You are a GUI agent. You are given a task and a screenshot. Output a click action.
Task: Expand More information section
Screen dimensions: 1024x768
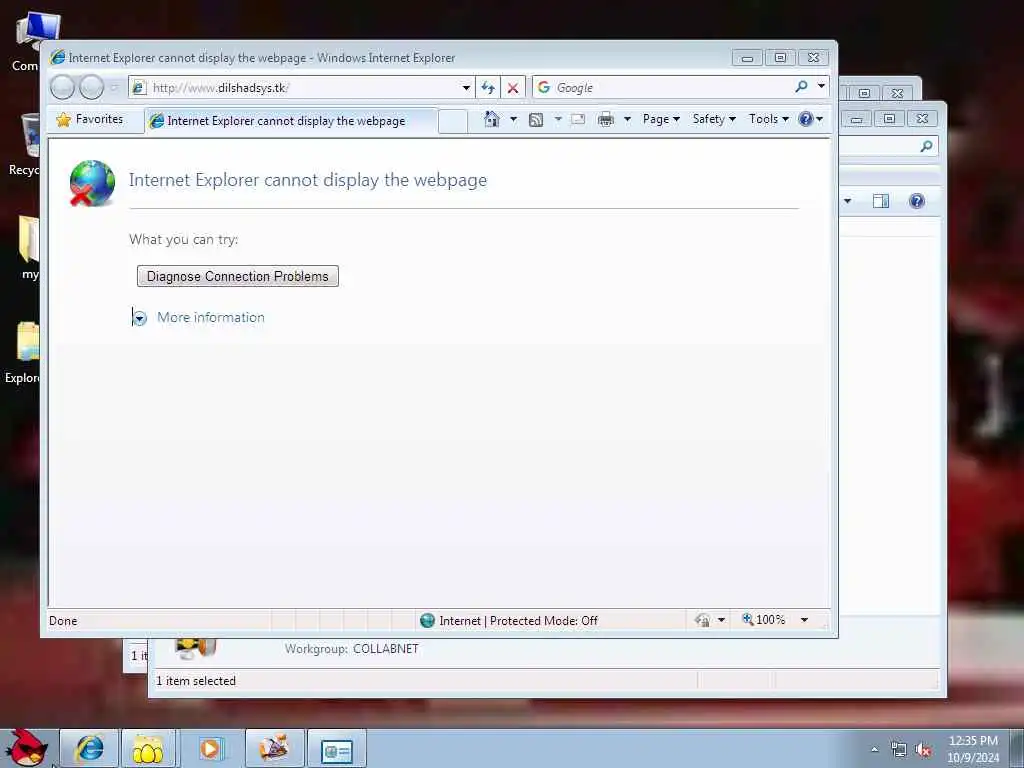pyautogui.click(x=139, y=318)
